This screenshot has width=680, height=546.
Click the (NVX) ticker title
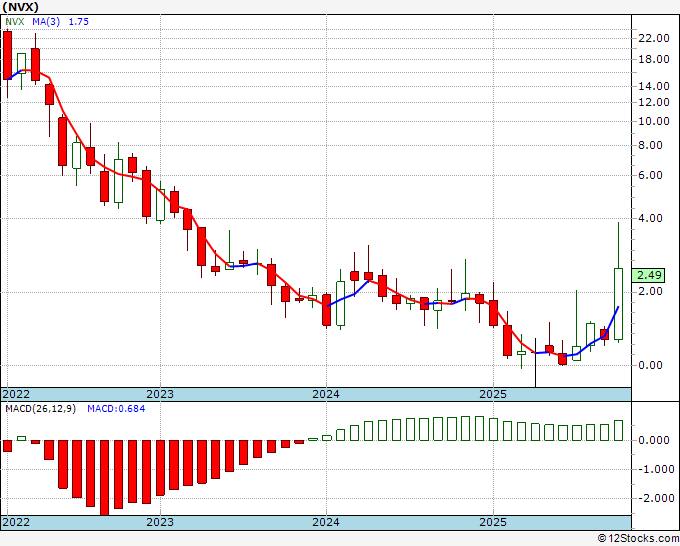pyautogui.click(x=22, y=6)
